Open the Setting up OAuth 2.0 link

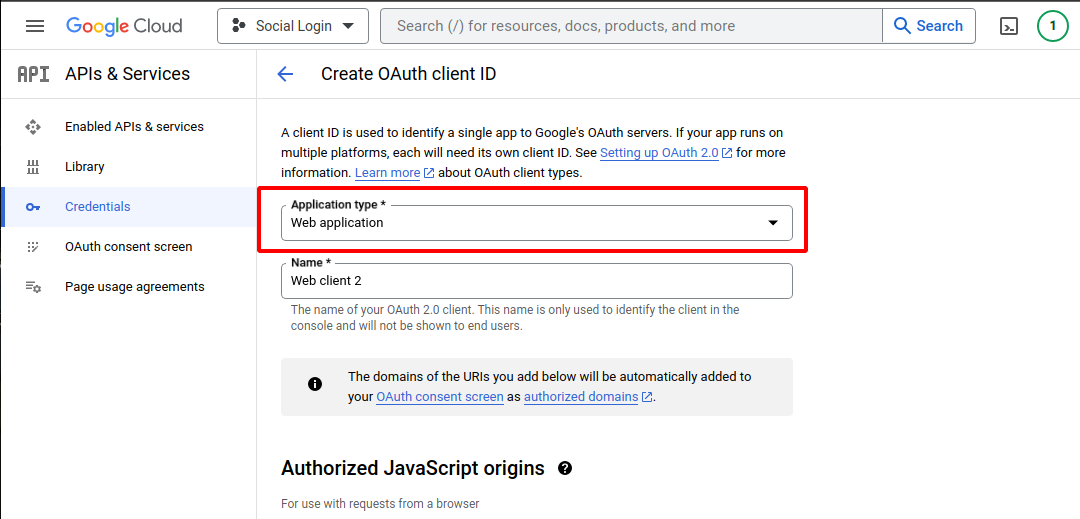tap(660, 152)
